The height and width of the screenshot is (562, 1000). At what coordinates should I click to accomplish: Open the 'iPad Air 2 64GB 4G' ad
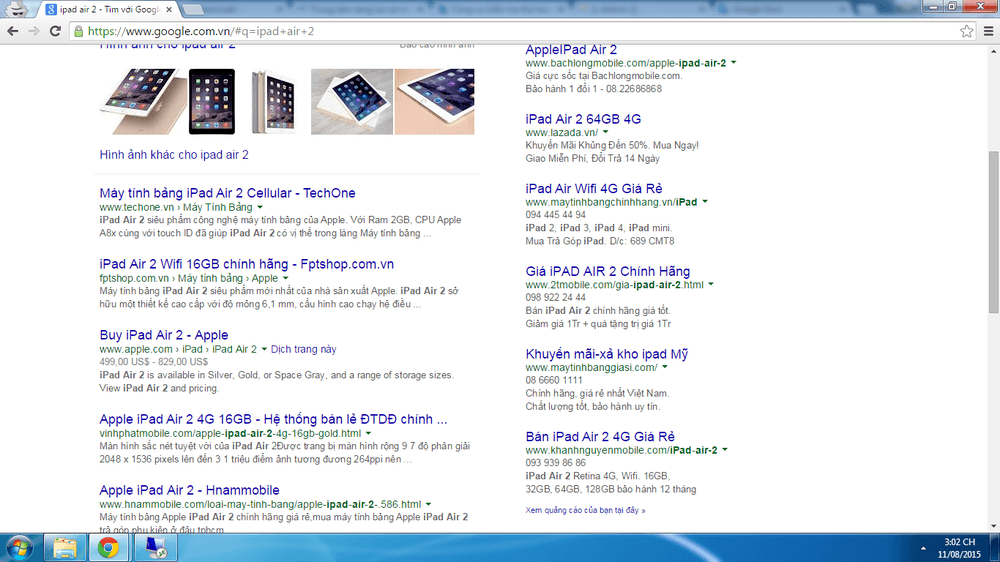583,119
